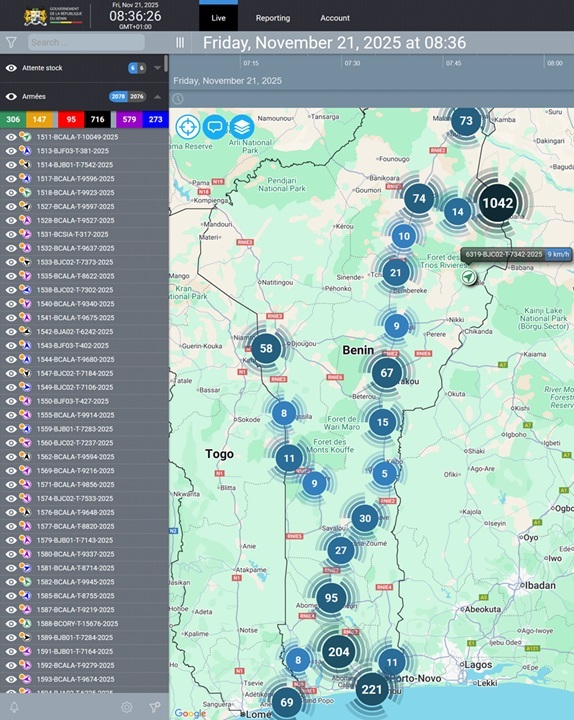574x720 pixels.
Task: Filter by blue status count 273
Action: (x=155, y=119)
